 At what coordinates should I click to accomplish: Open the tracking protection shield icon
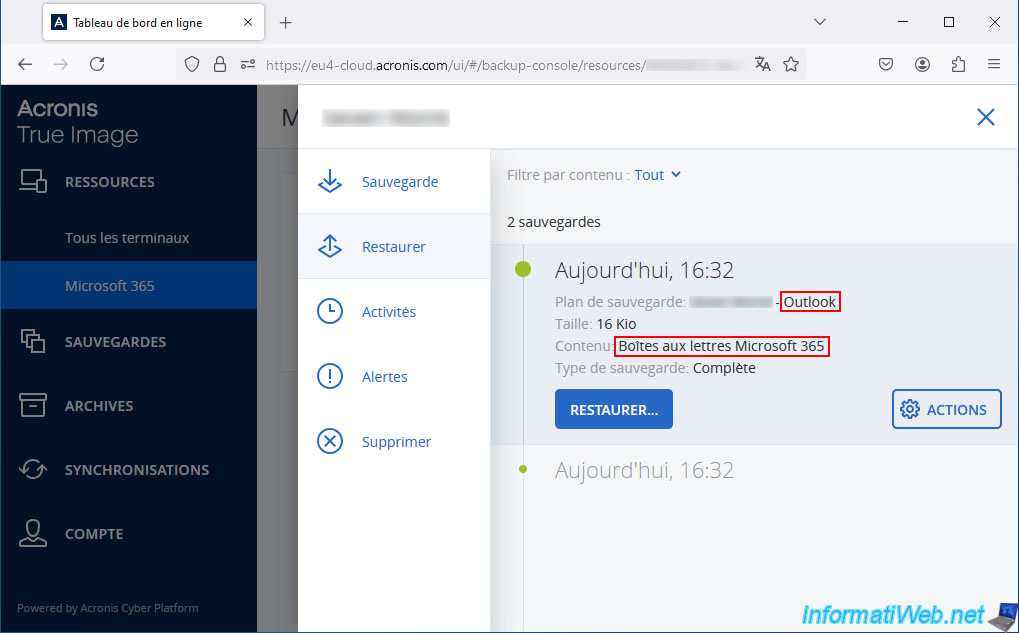192,64
